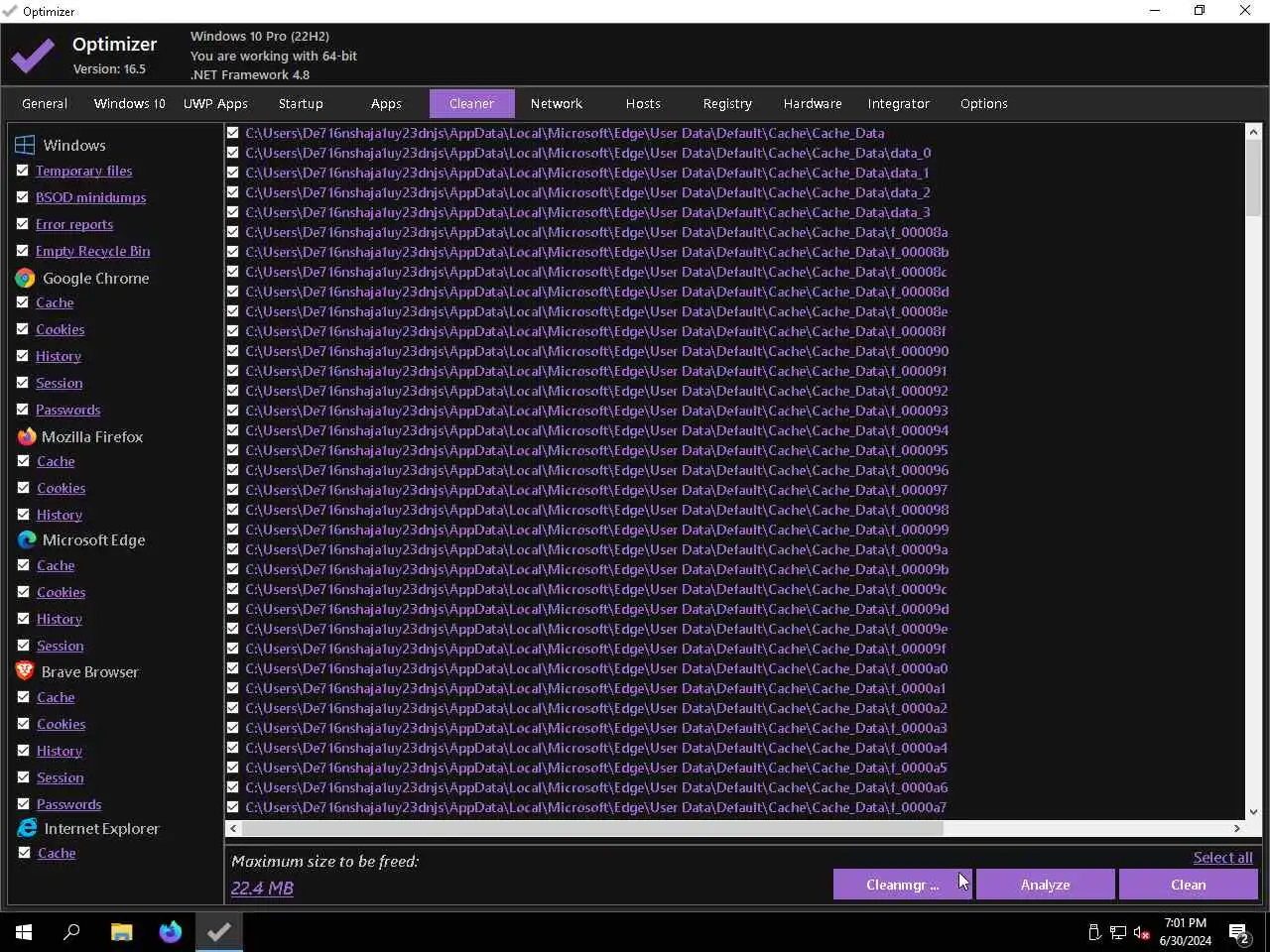Toggle Empty Recycle Bin checkbox

[22, 251]
